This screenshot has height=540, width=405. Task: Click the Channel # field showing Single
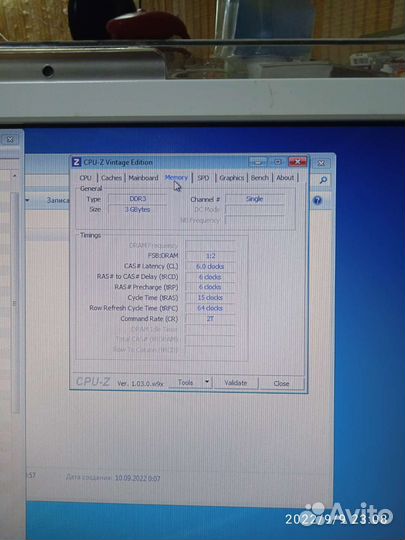pos(255,199)
